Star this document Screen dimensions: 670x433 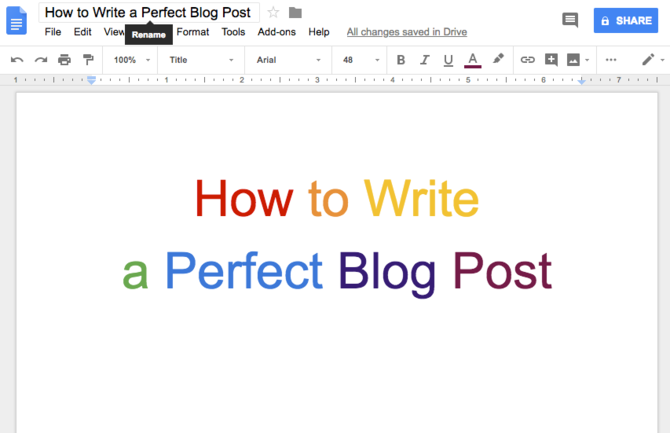[x=273, y=13]
